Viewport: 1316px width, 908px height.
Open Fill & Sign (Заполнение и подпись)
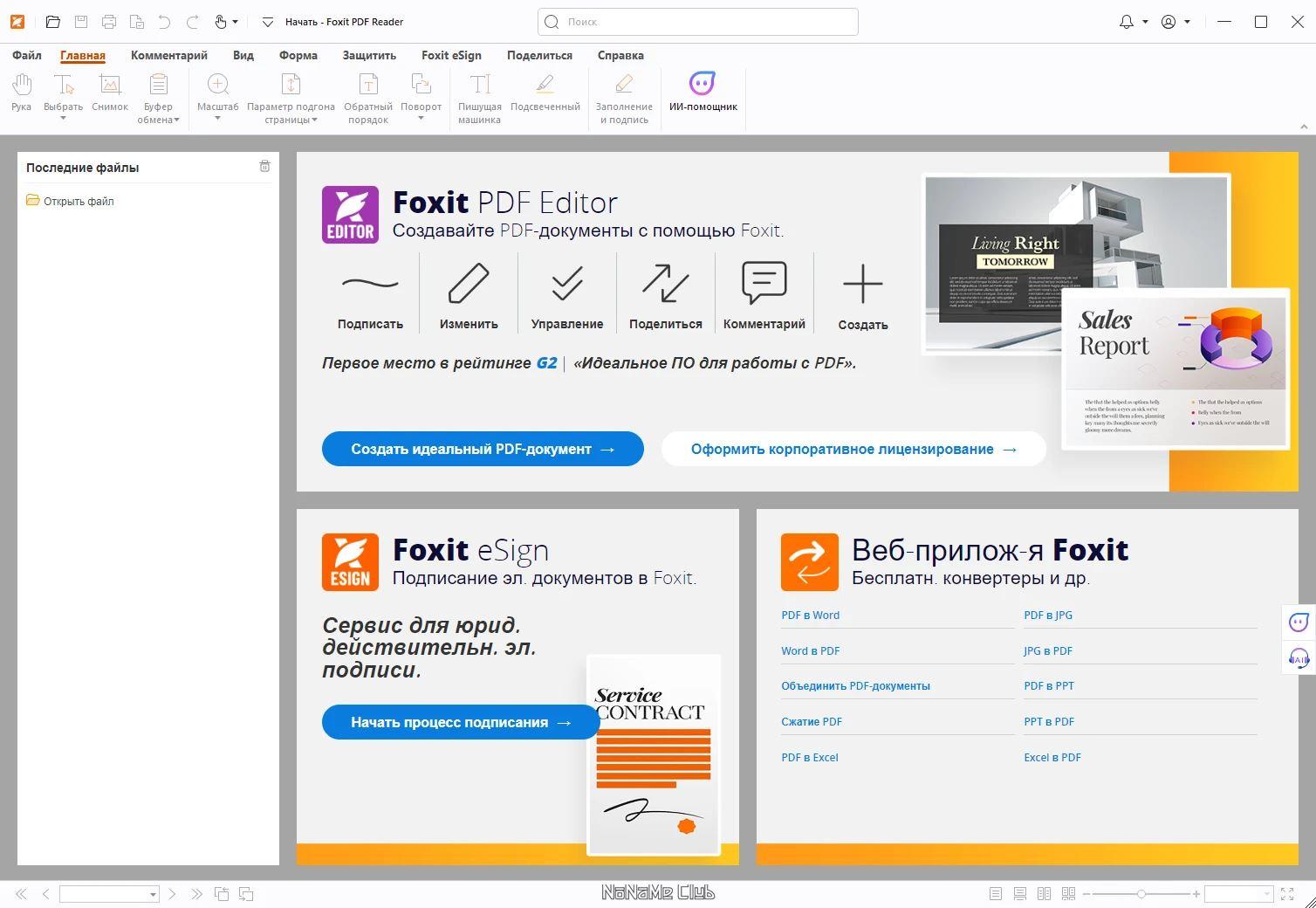(x=624, y=98)
